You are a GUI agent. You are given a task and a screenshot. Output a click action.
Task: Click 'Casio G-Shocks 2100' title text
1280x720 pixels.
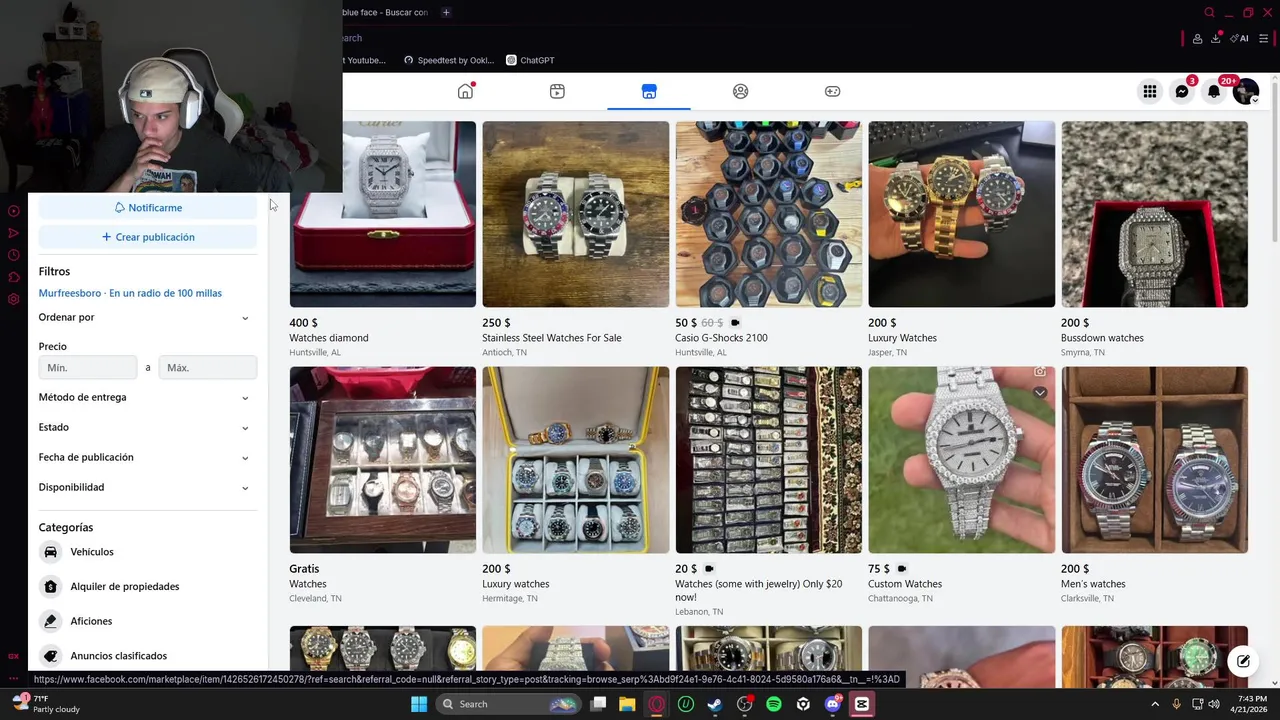pyautogui.click(x=721, y=338)
